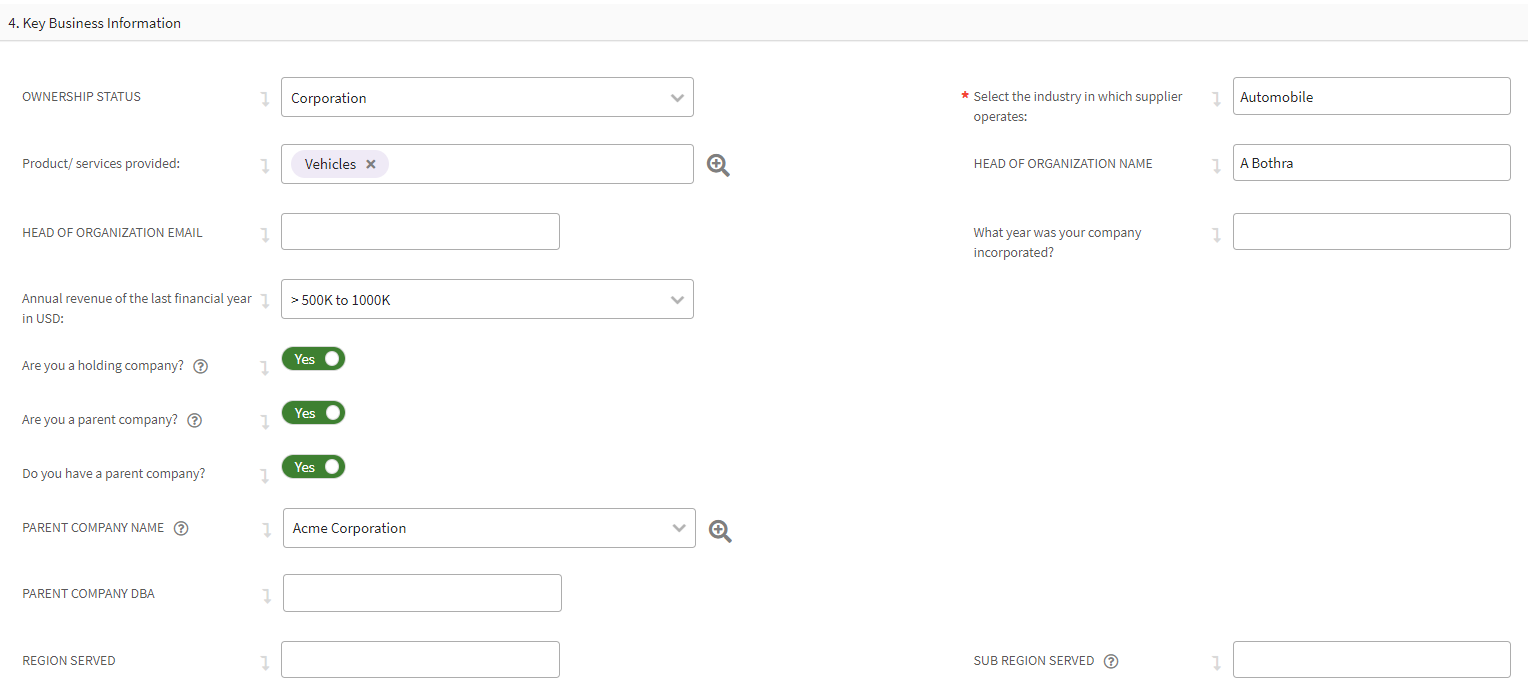Click the Key Business Information section header
The image size is (1528, 688).
pos(95,23)
